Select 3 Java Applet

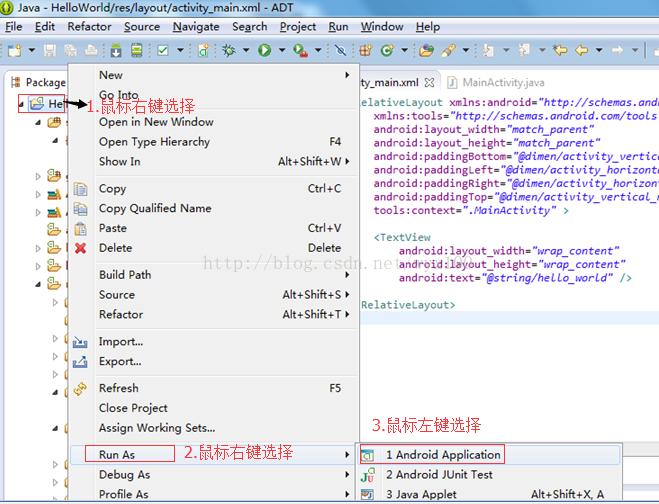[489, 494]
